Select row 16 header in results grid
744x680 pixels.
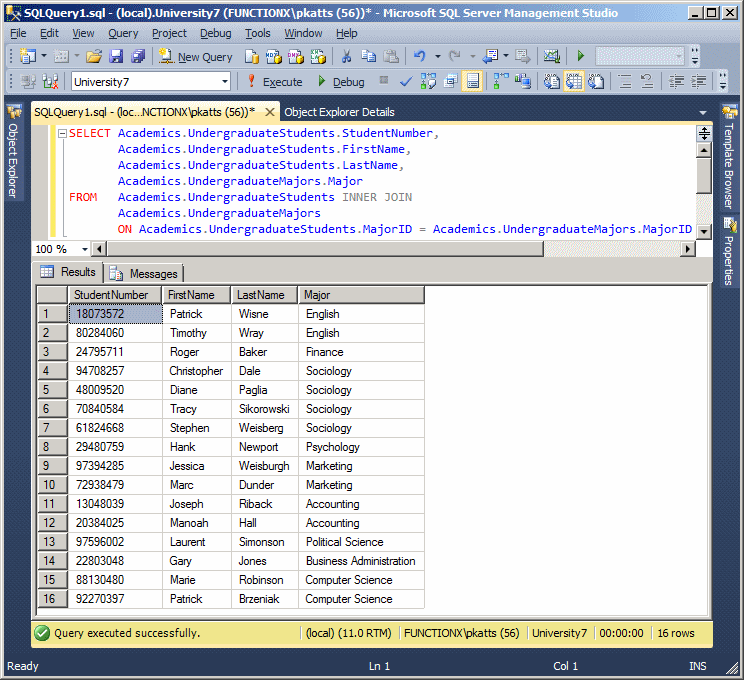point(52,599)
